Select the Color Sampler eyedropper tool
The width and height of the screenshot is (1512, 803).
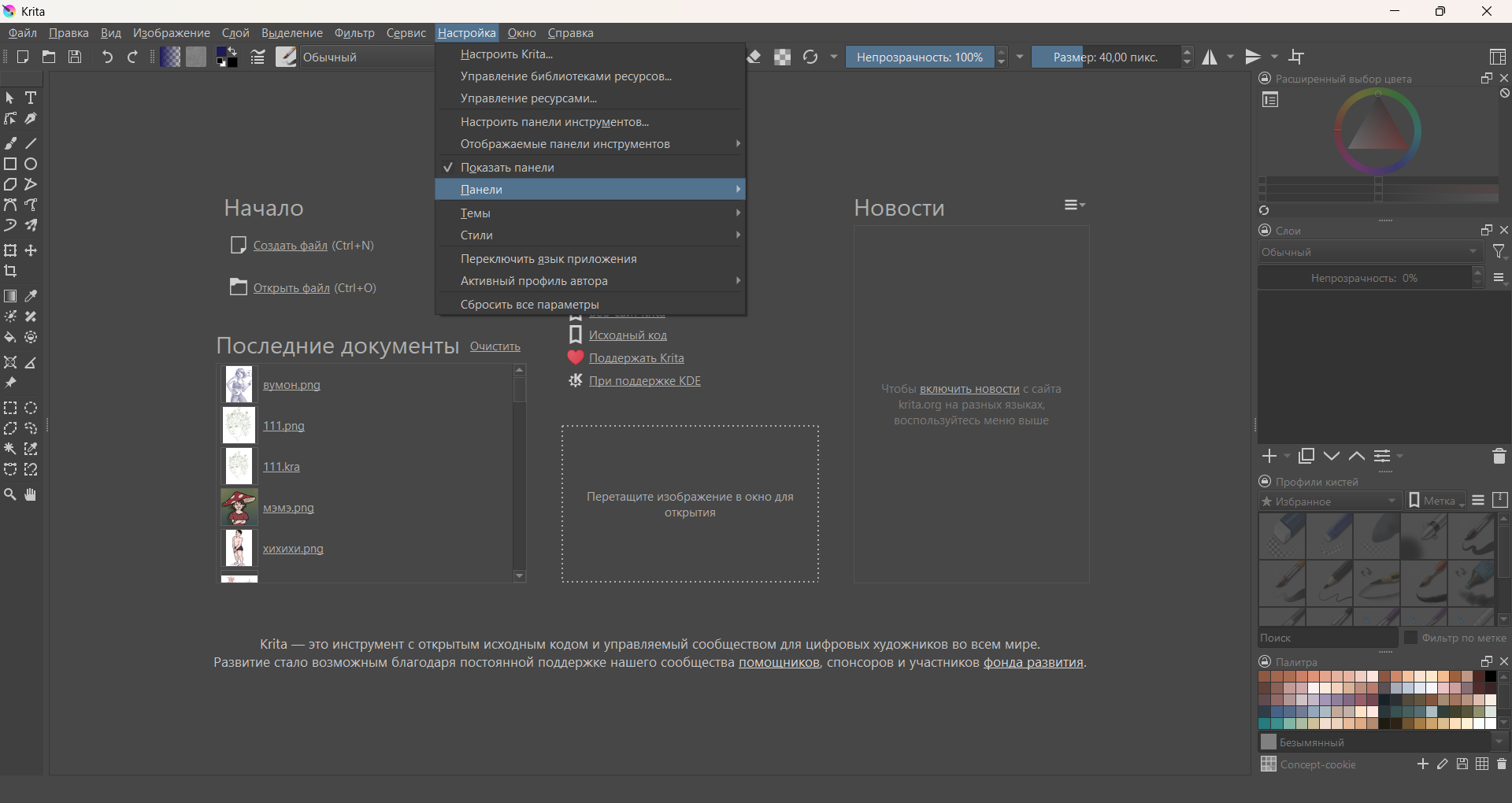pyautogui.click(x=31, y=296)
